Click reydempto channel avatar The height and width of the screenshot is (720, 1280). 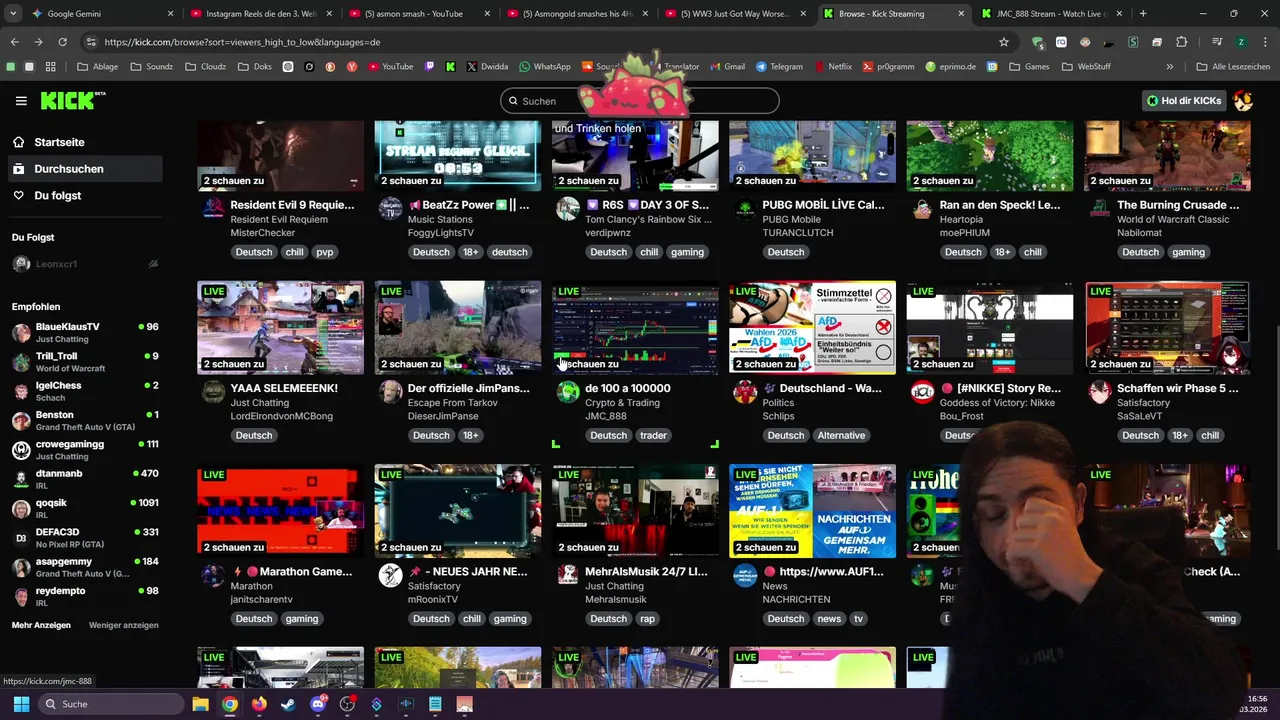pos(21,597)
